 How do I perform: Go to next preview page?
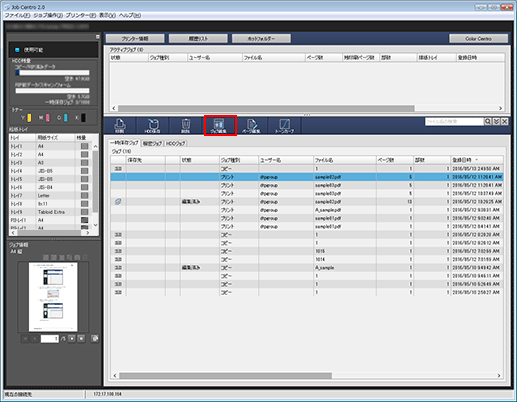[72, 339]
